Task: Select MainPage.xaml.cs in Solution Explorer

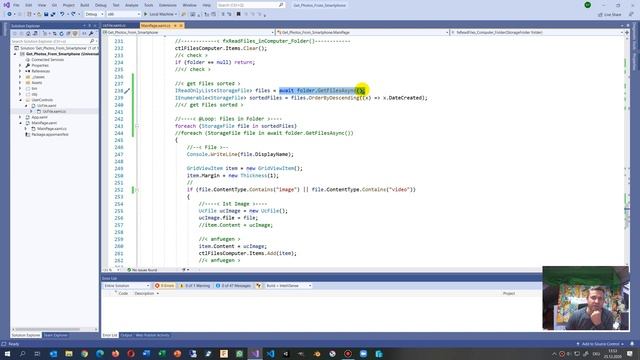Action: (x=52, y=129)
